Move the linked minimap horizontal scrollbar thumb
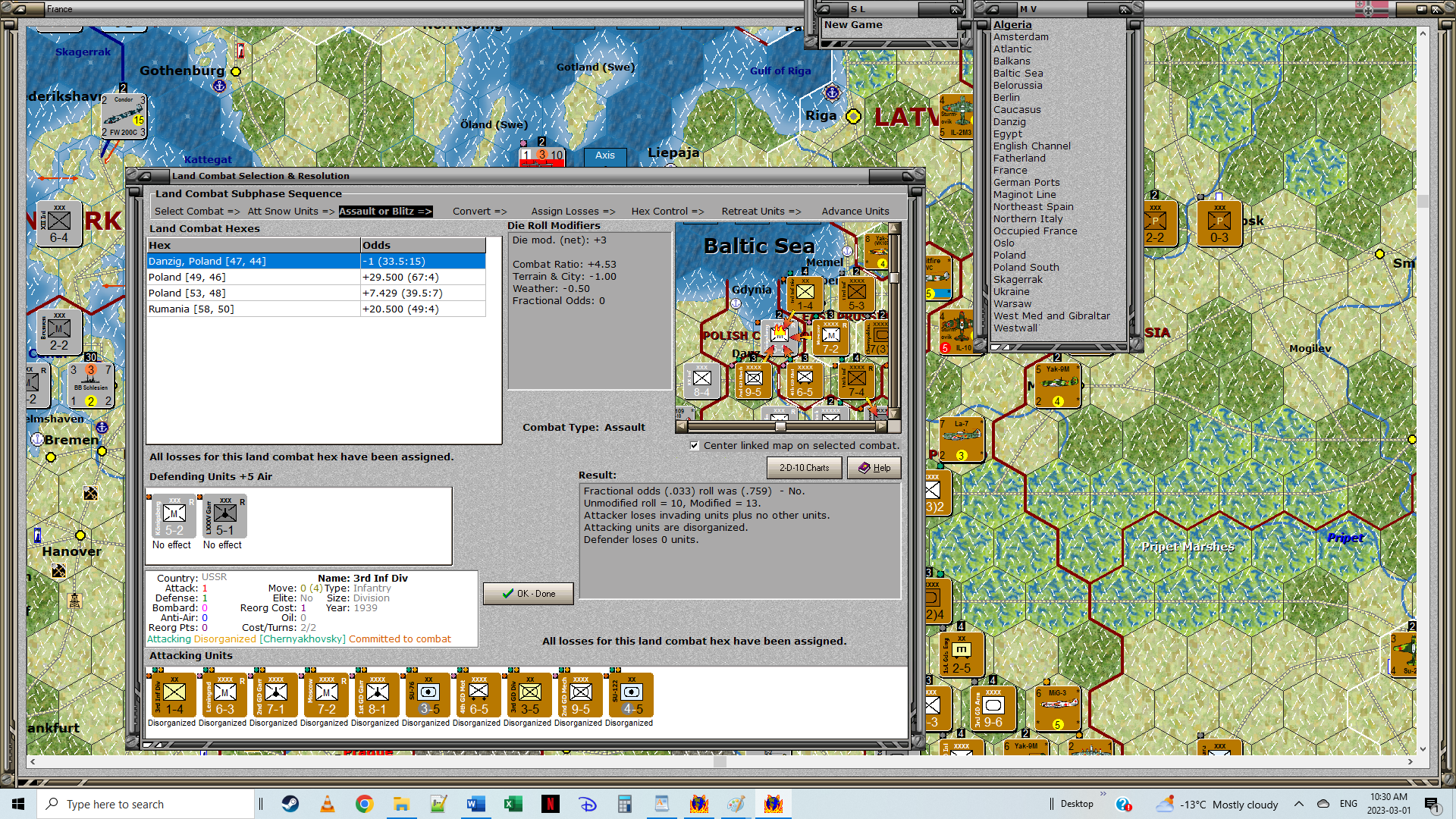 click(780, 426)
